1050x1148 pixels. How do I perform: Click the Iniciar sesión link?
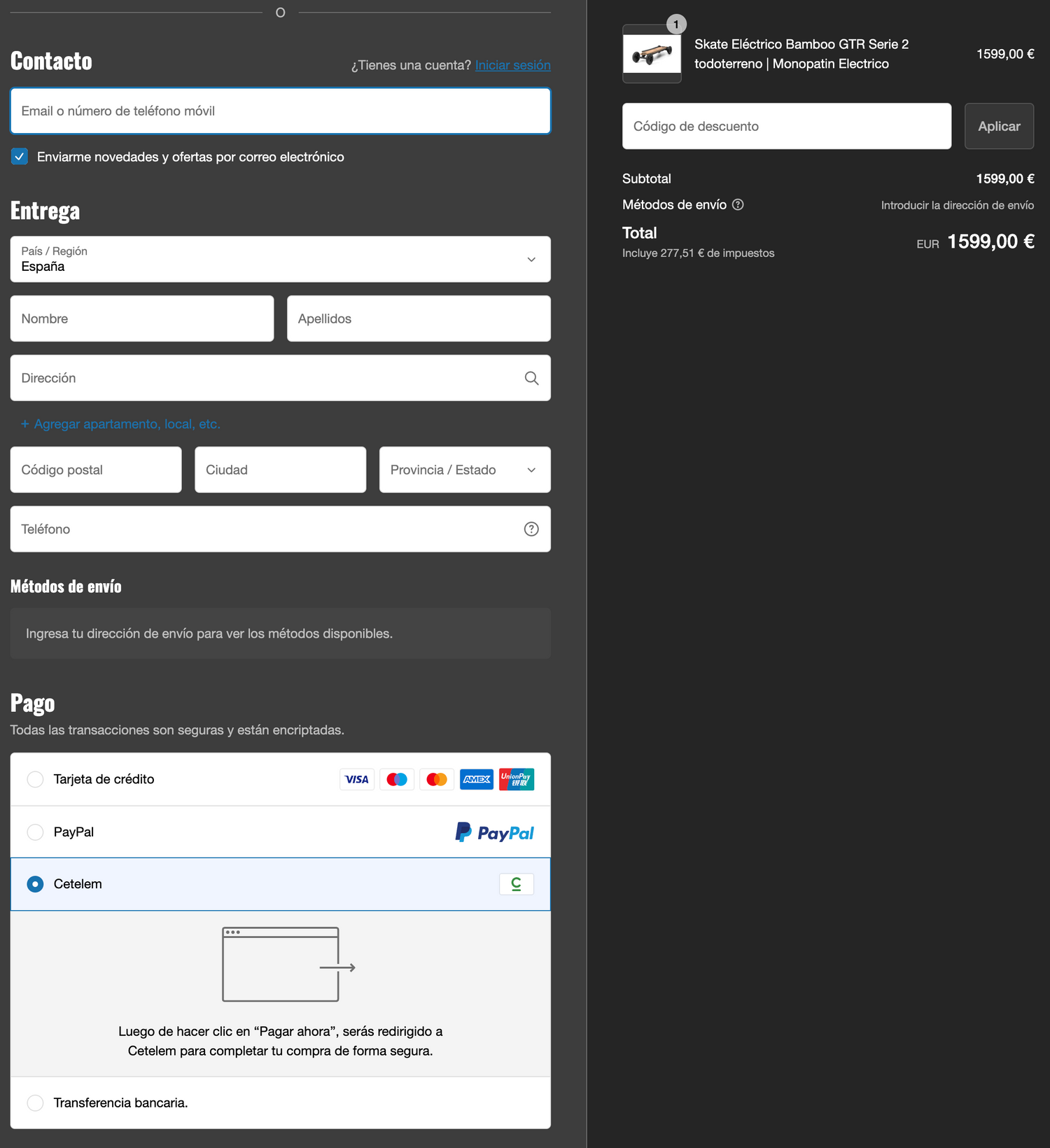512,65
